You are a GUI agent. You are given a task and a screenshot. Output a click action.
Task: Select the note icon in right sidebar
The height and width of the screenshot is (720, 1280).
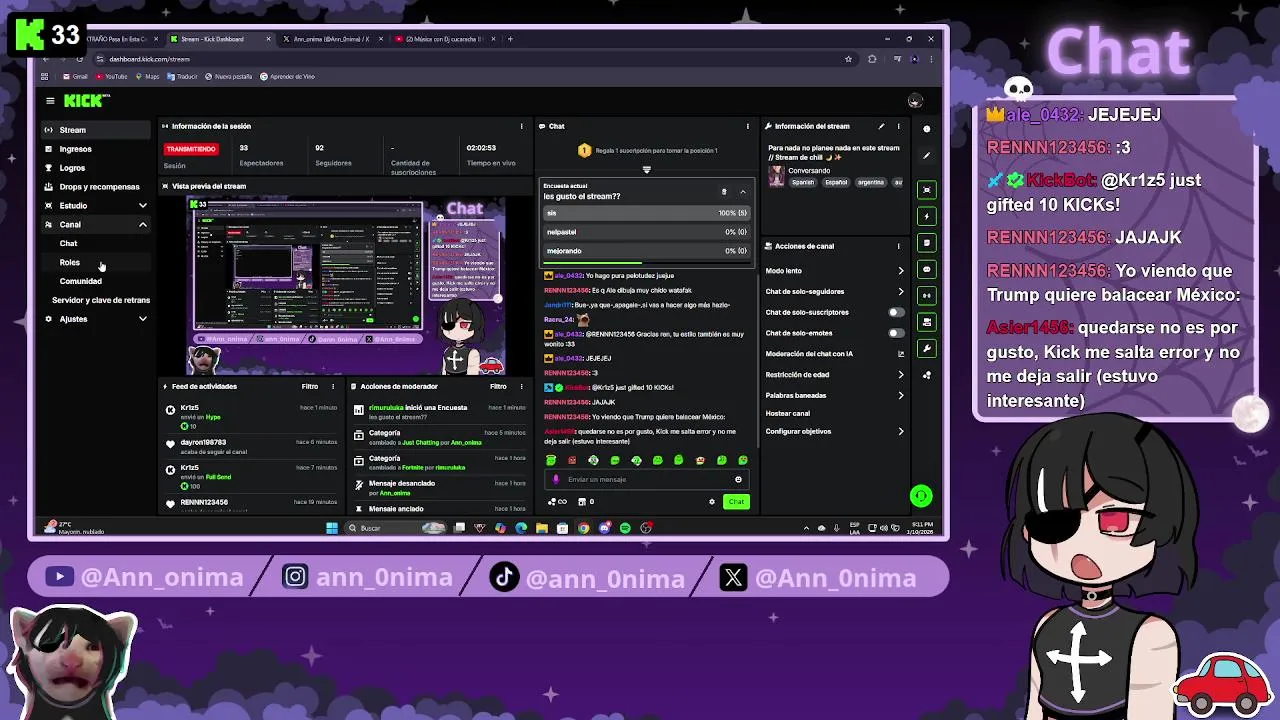coord(927,243)
